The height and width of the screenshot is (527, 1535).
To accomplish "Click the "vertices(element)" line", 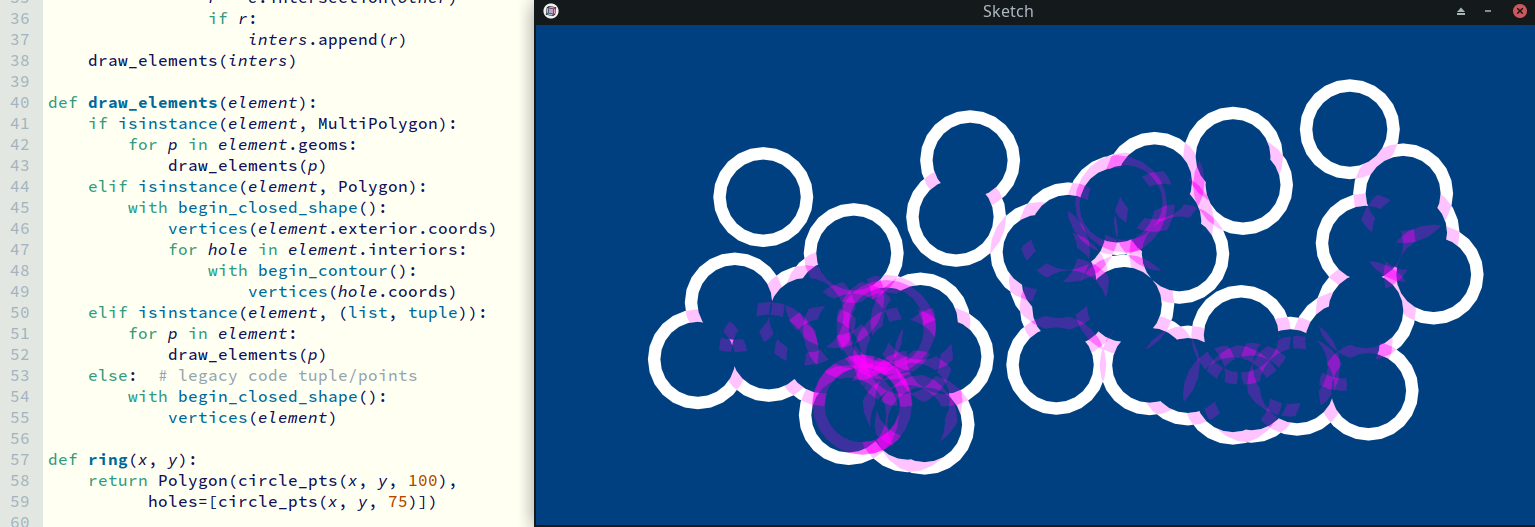I will point(252,418).
